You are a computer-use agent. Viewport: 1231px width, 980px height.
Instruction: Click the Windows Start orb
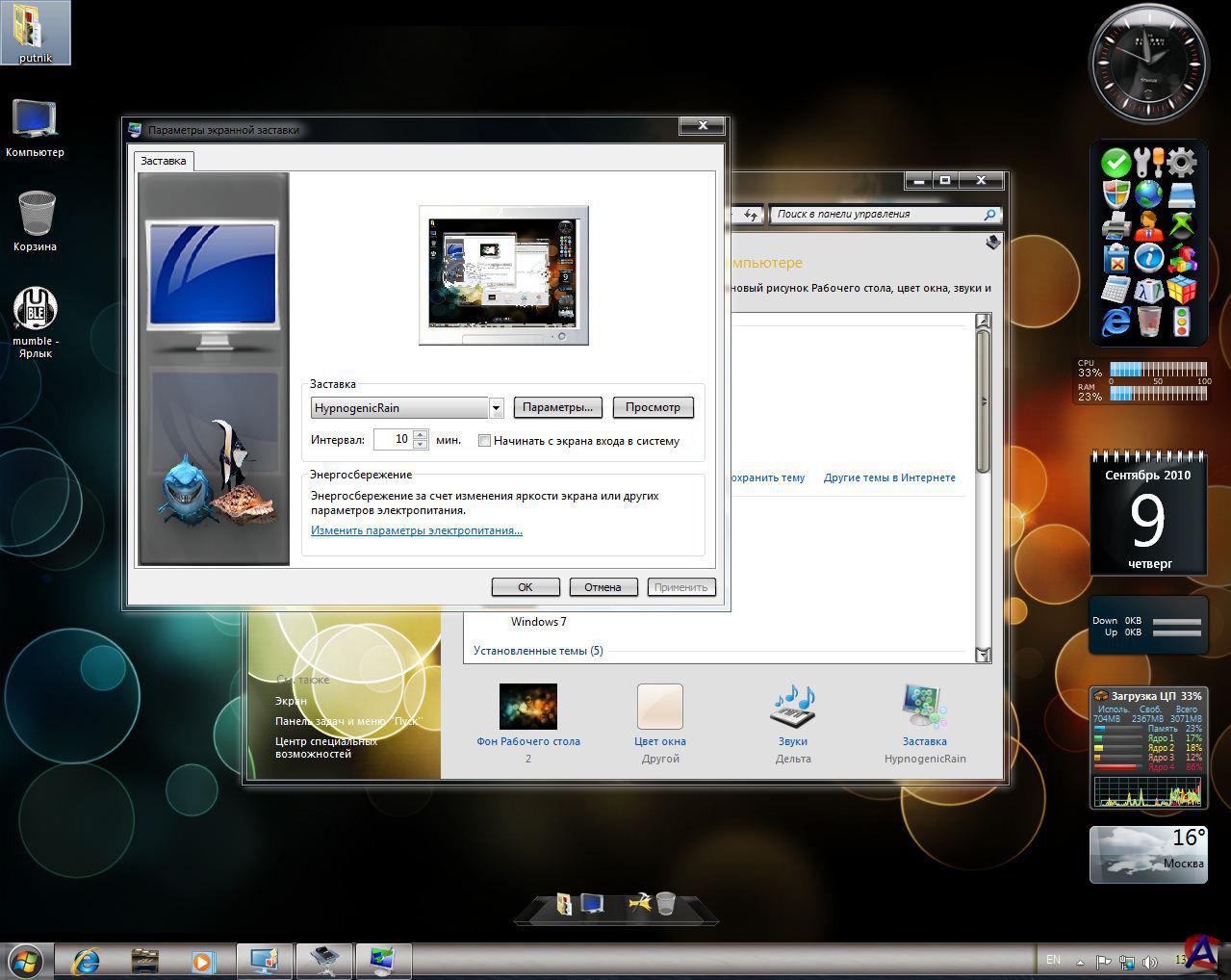click(x=26, y=961)
